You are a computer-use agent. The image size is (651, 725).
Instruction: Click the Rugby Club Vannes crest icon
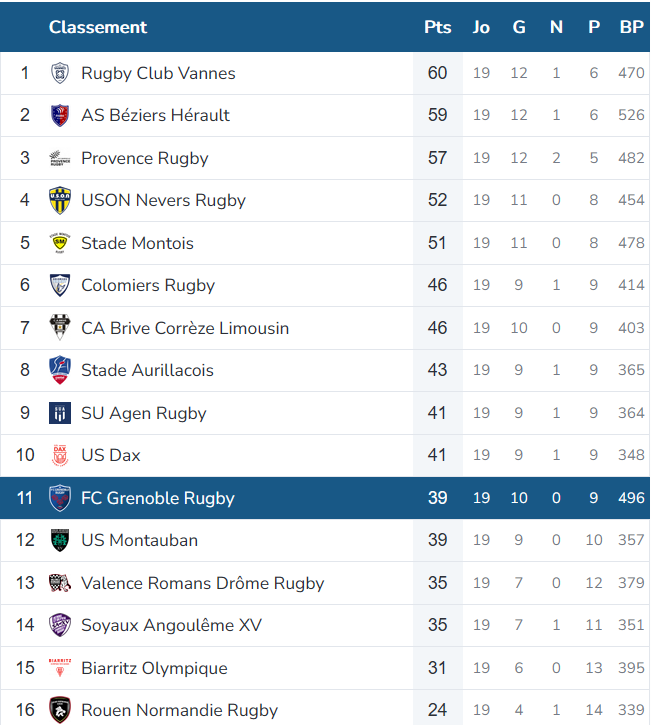point(60,73)
